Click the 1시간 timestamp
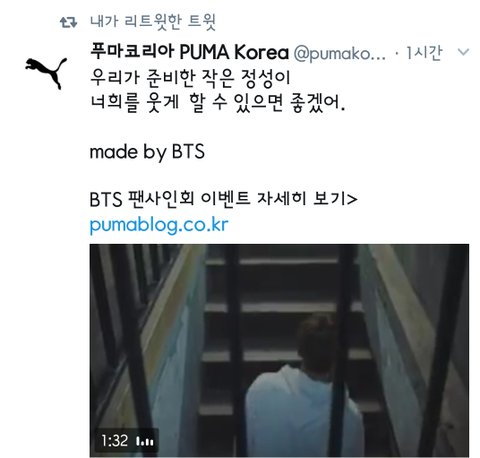 pyautogui.click(x=424, y=53)
